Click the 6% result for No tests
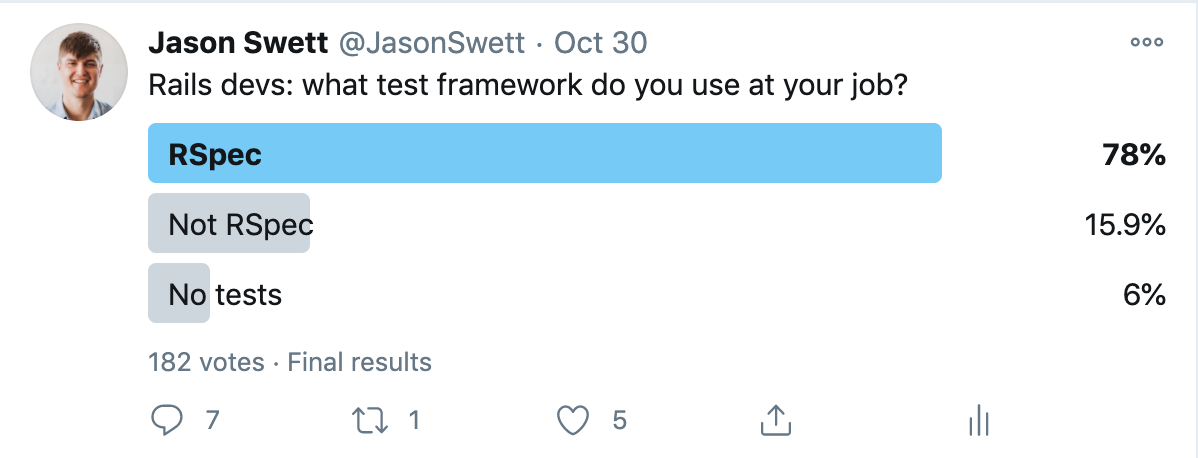 (x=1145, y=294)
